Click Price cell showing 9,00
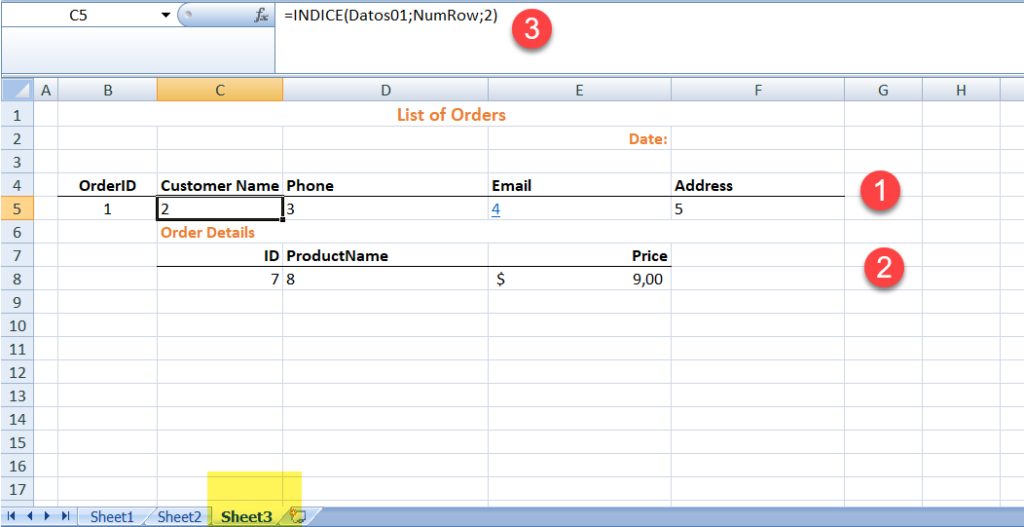 (x=579, y=279)
